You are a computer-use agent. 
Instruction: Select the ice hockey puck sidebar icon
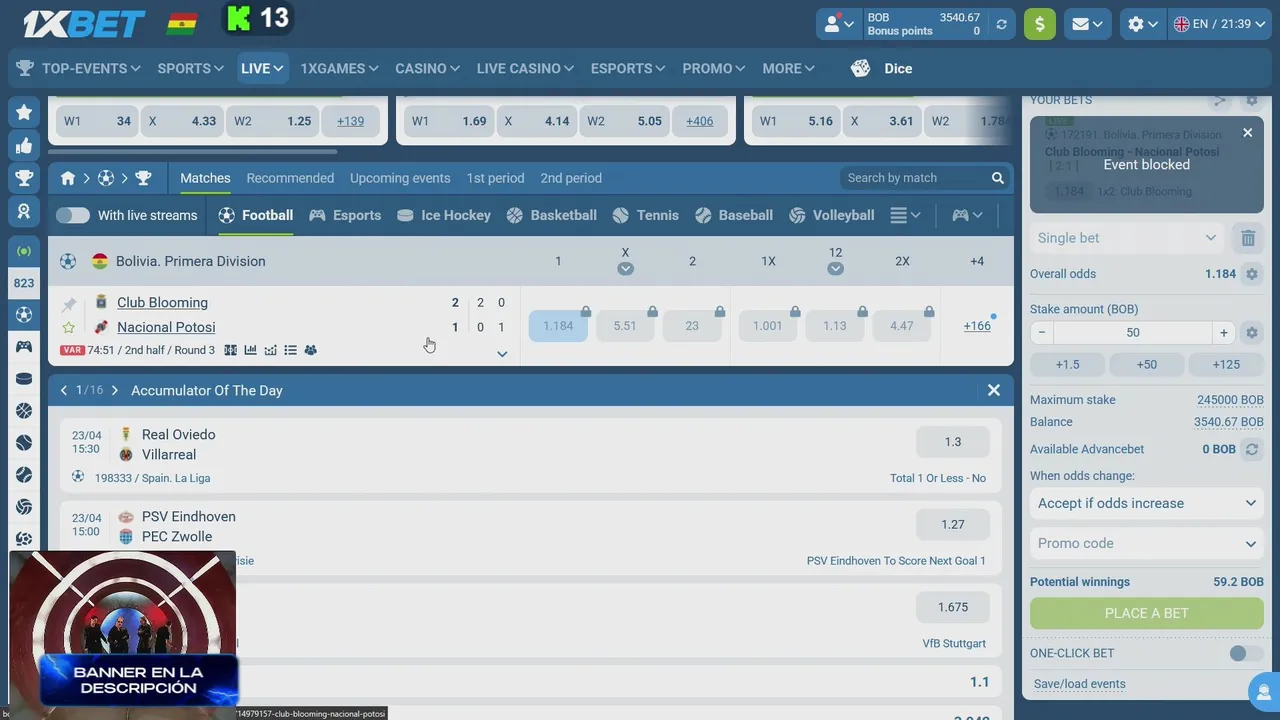point(24,378)
